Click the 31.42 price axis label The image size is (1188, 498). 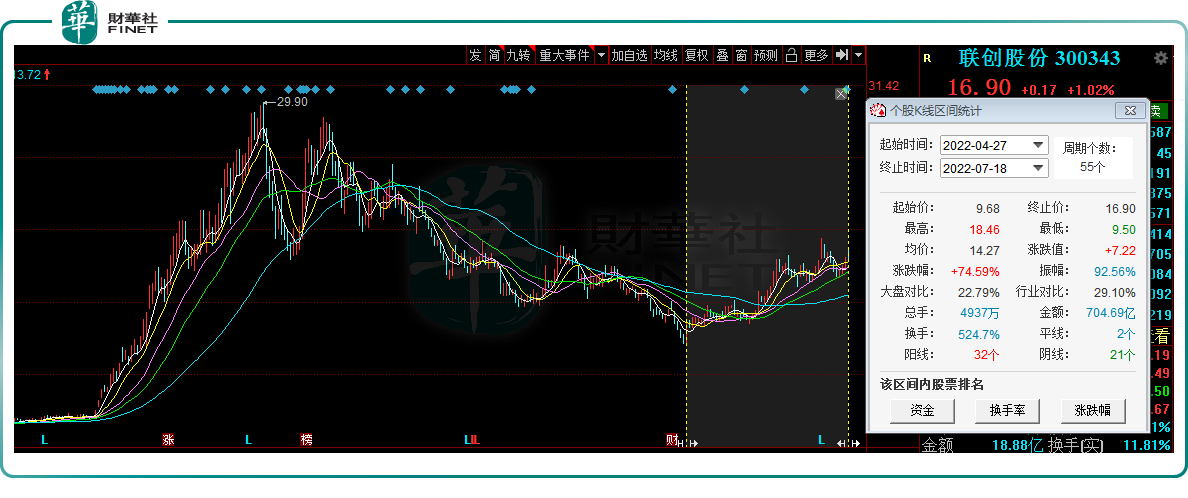point(883,86)
